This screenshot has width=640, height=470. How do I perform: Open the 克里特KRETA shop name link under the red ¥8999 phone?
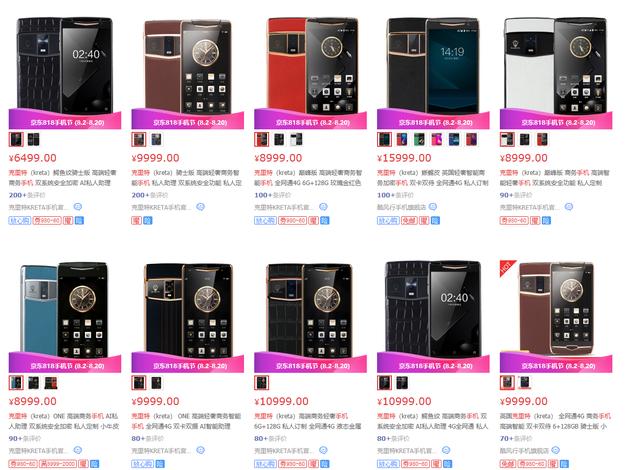[x=285, y=207]
